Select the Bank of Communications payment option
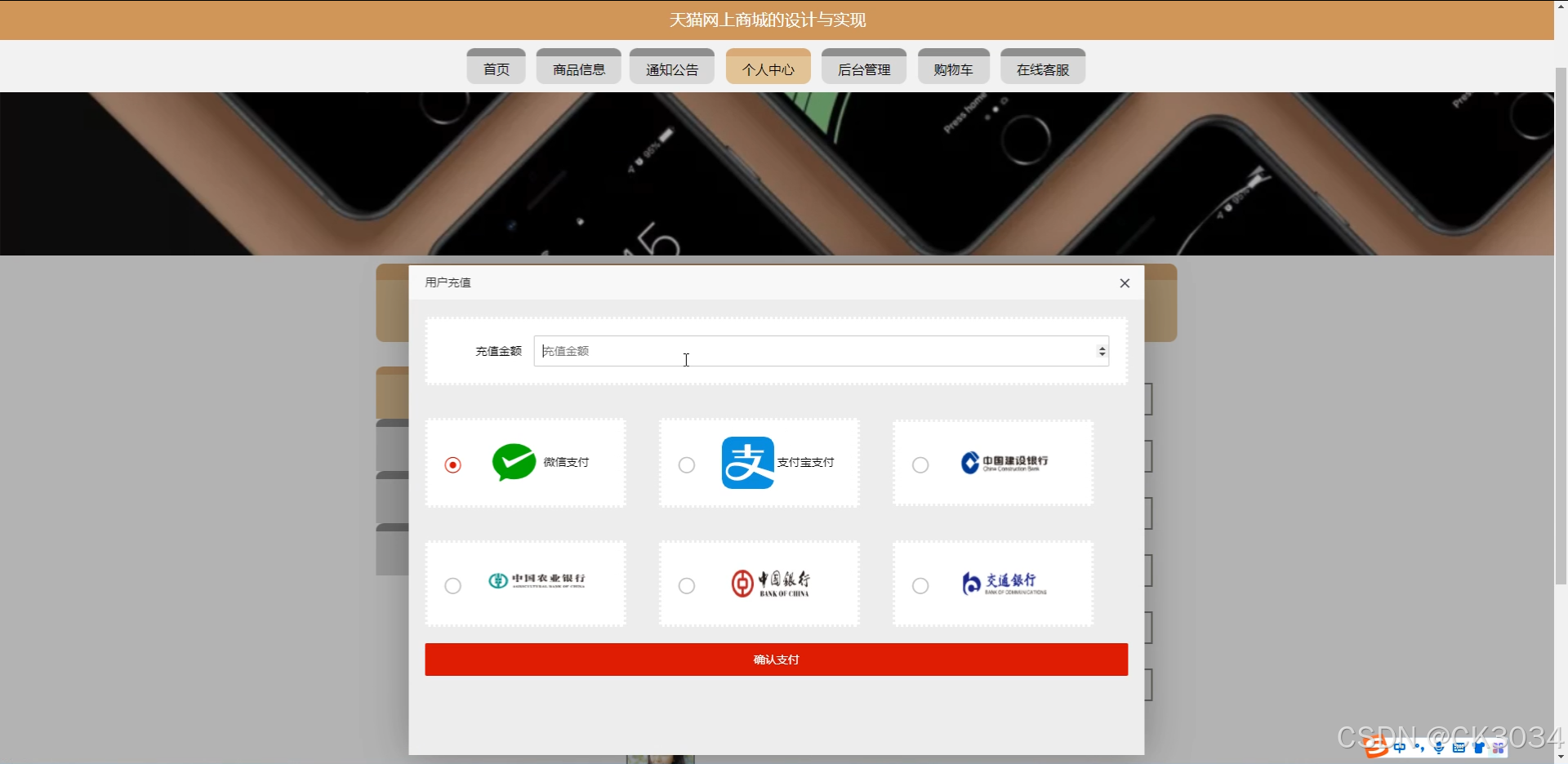This screenshot has width=1568, height=764. [x=920, y=586]
